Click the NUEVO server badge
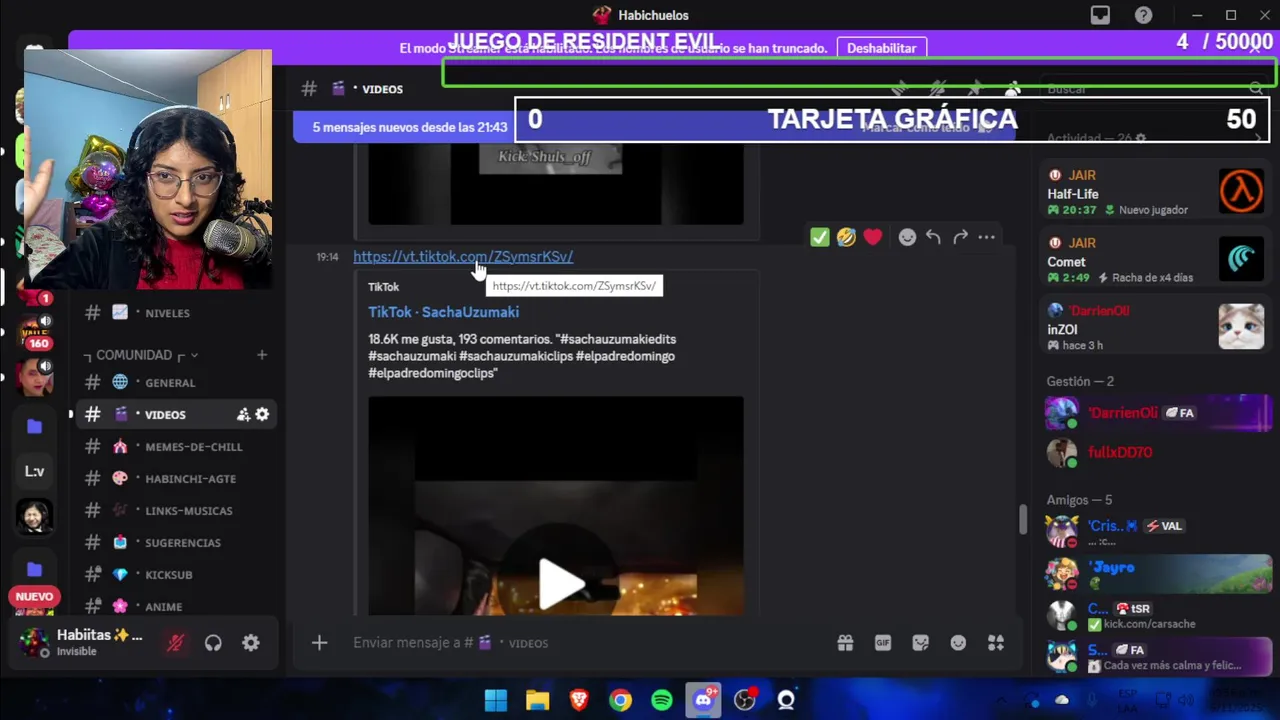This screenshot has width=1280, height=720. pyautogui.click(x=34, y=597)
